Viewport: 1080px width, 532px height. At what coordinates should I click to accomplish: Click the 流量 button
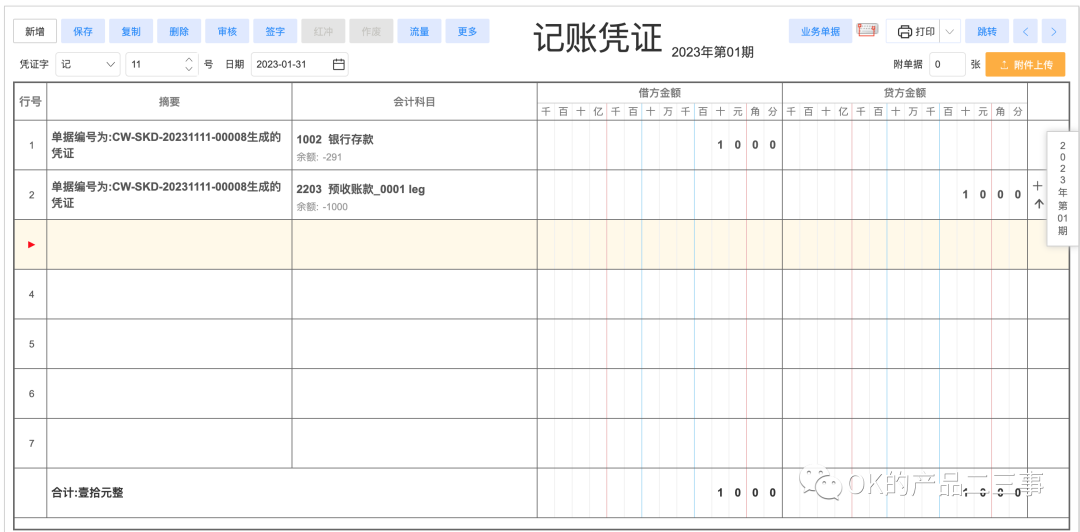coord(419,31)
